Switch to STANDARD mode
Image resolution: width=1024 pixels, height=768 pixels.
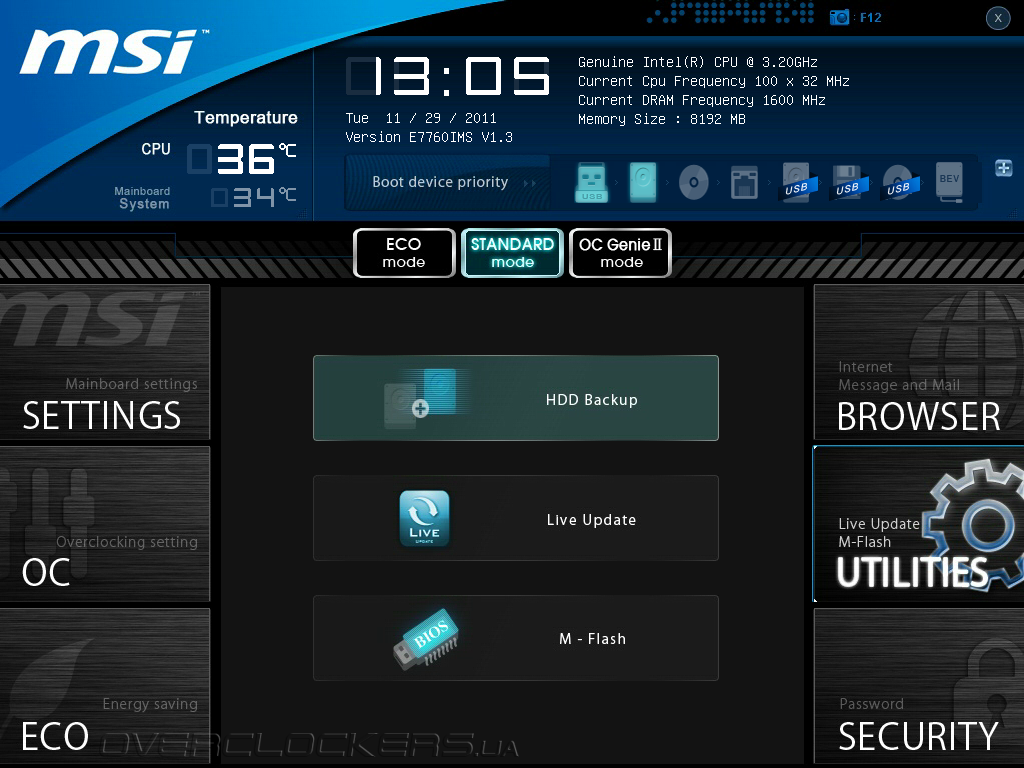point(512,253)
